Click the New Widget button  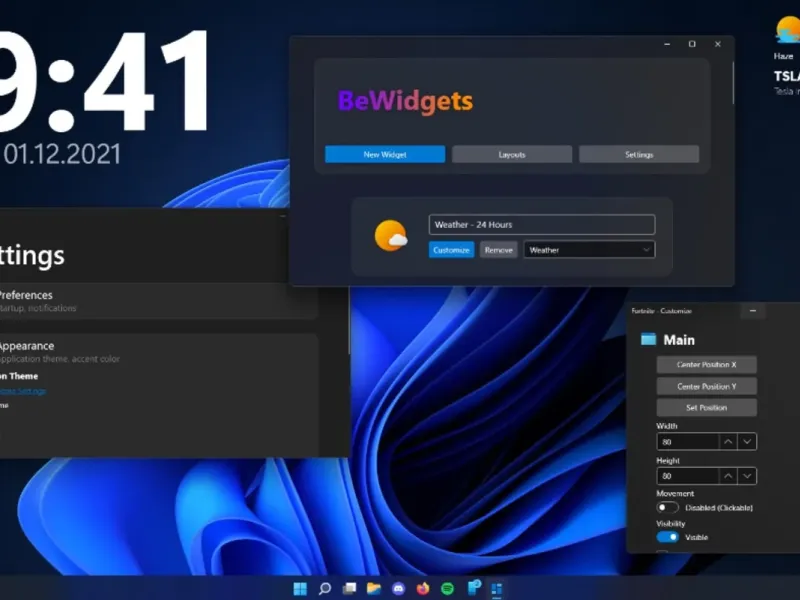385,154
